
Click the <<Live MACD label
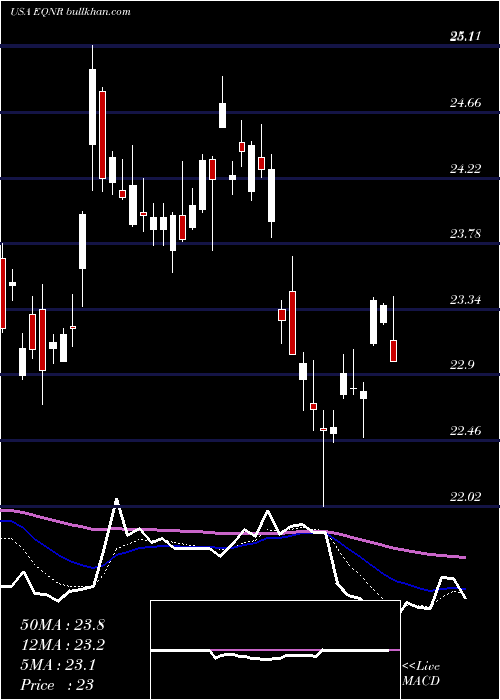421,673
